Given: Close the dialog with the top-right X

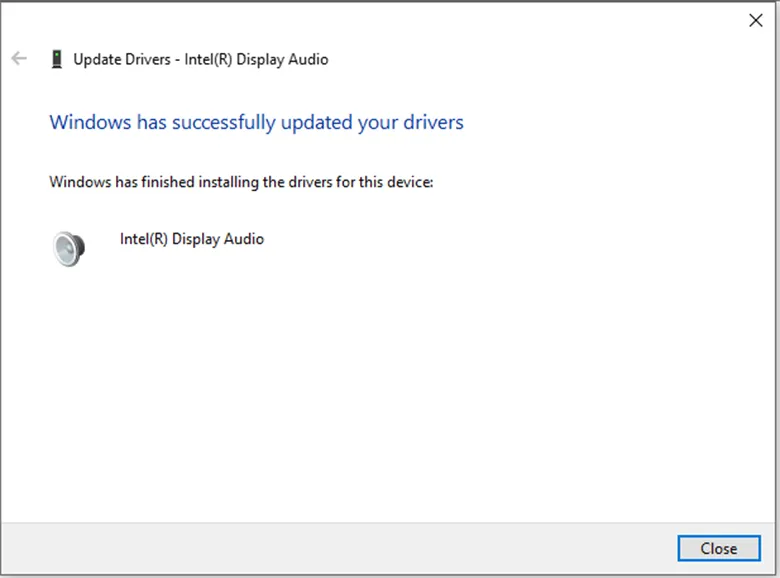Looking at the screenshot, I should point(756,20).
